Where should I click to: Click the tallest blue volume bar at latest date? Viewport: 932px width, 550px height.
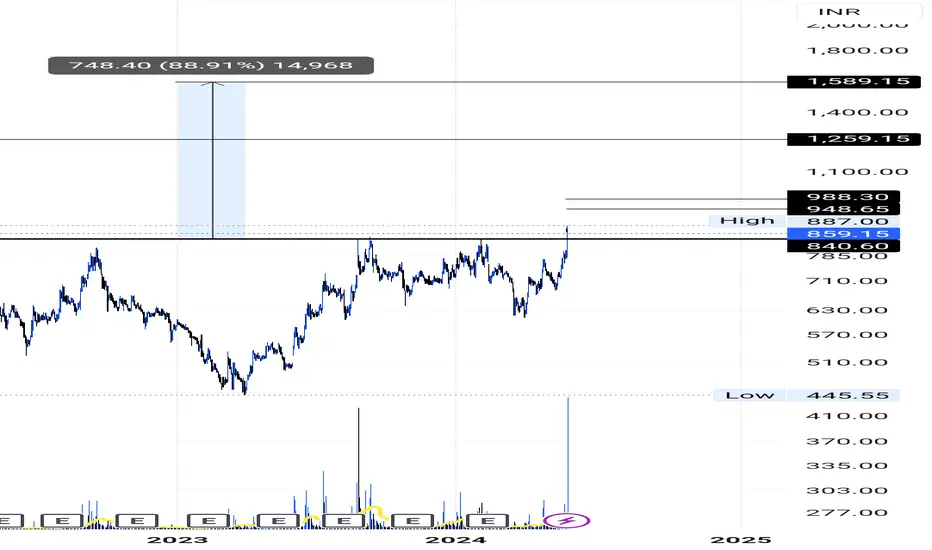pos(568,455)
